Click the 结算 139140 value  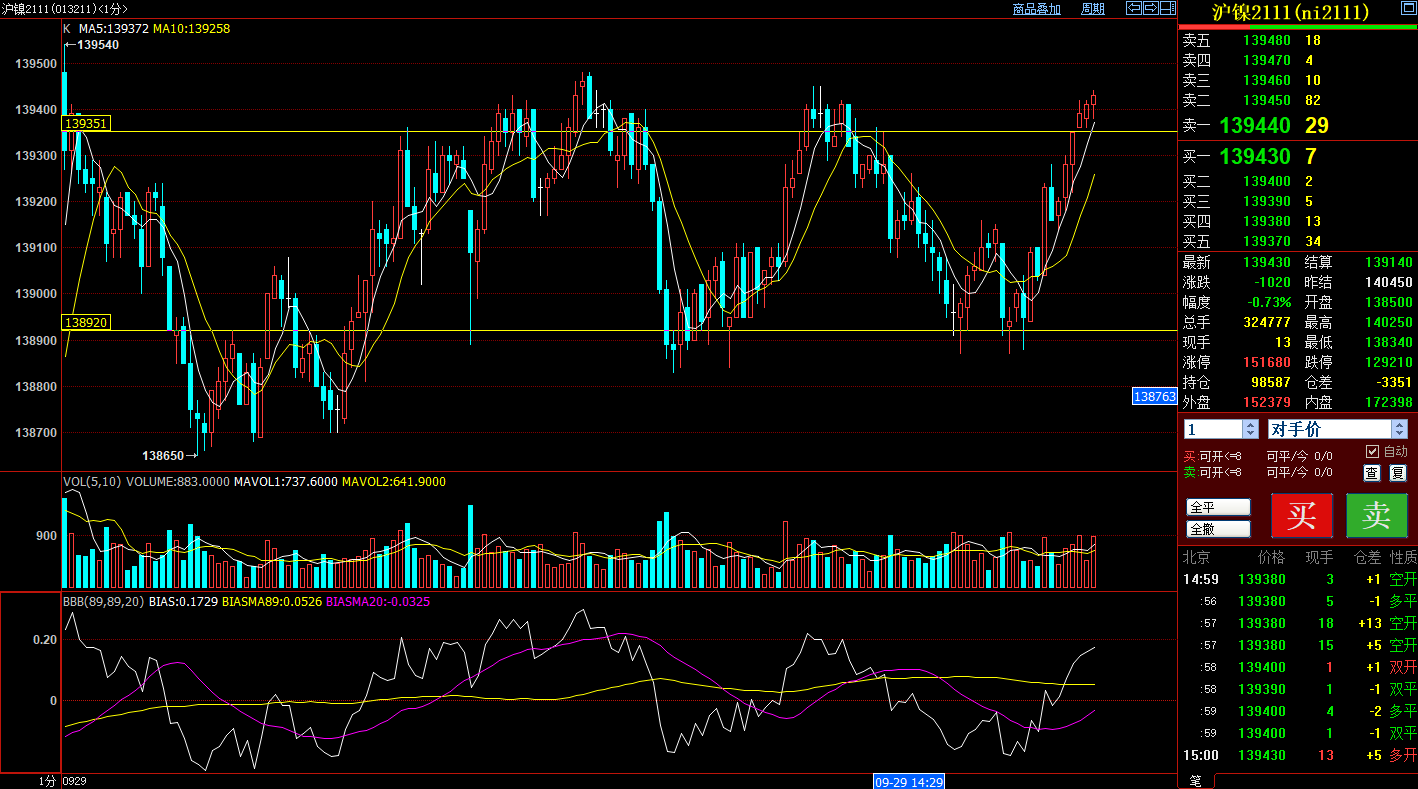pos(1389,262)
